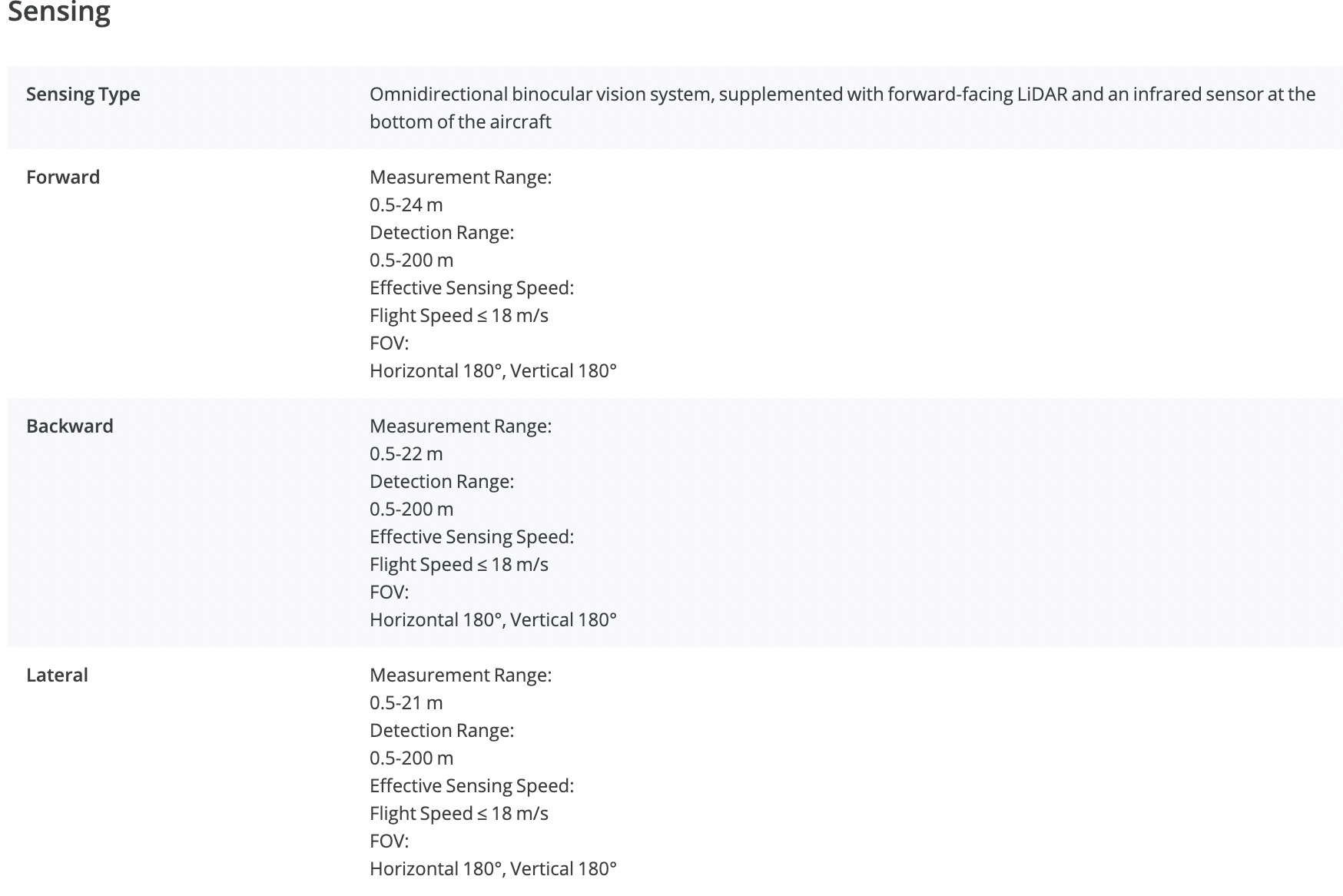
Task: Click "Measurement Range:" label in Backward row
Action: [x=460, y=426]
